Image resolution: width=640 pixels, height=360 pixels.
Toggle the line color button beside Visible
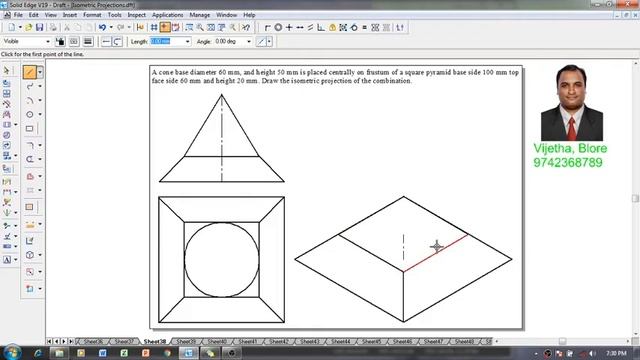point(60,42)
